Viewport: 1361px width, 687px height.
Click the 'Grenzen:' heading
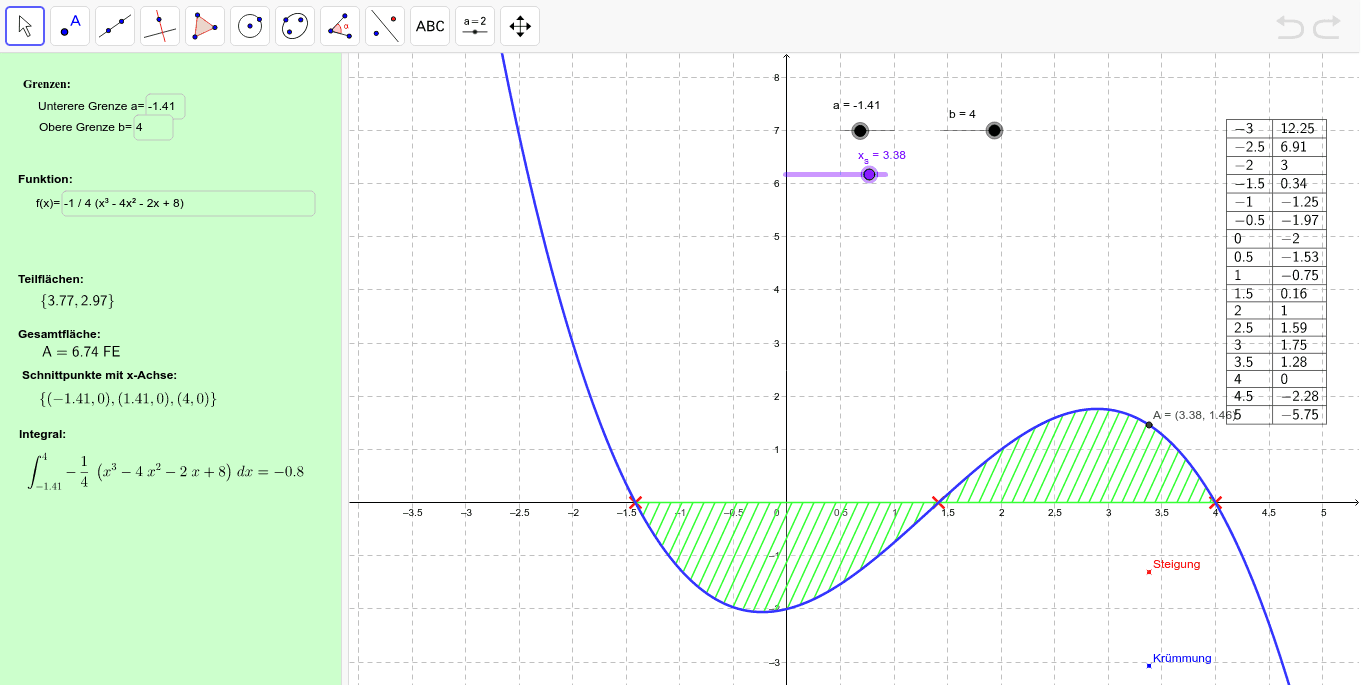tap(47, 84)
